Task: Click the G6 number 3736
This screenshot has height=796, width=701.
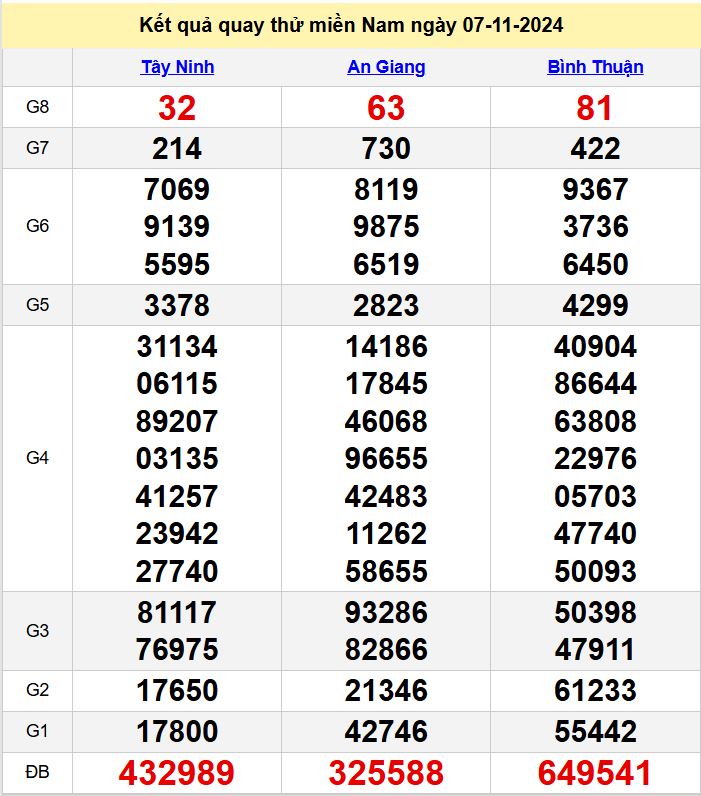Action: pyautogui.click(x=595, y=226)
